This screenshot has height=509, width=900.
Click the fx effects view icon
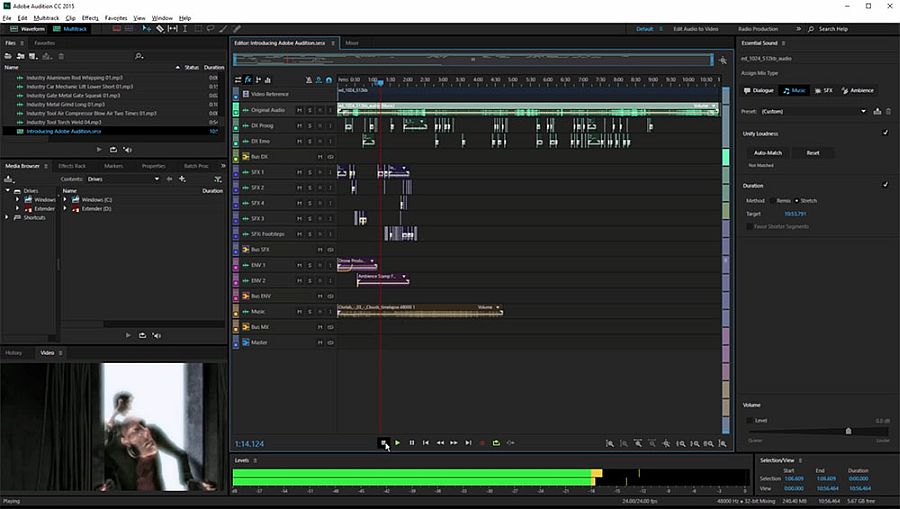click(x=248, y=79)
